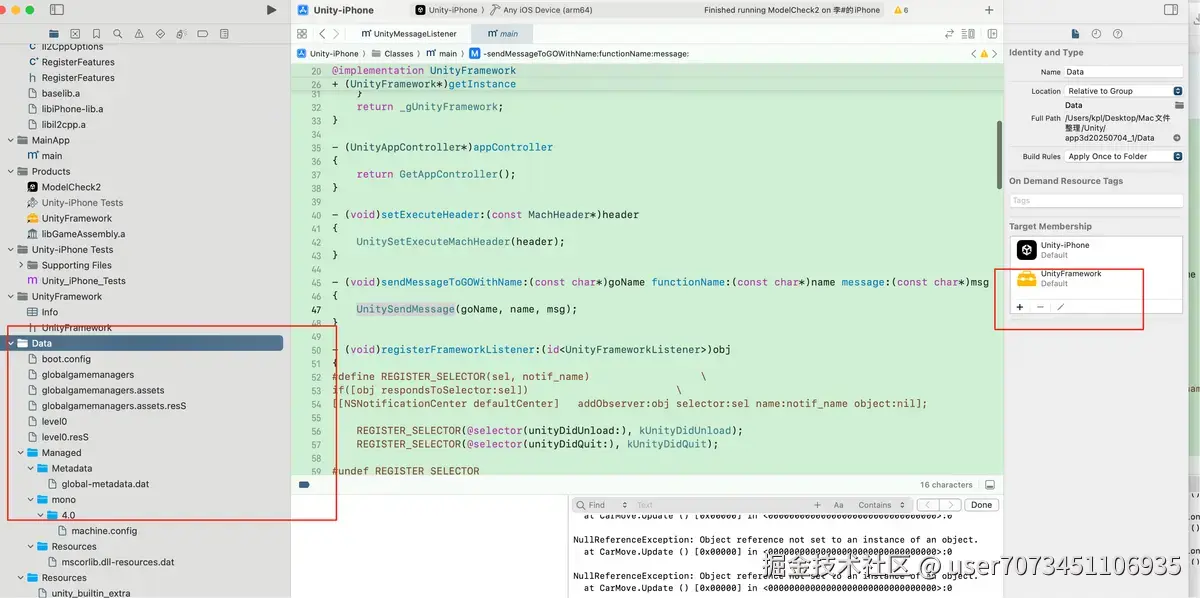1200x598 pixels.
Task: Go to next find result
Action: point(950,505)
